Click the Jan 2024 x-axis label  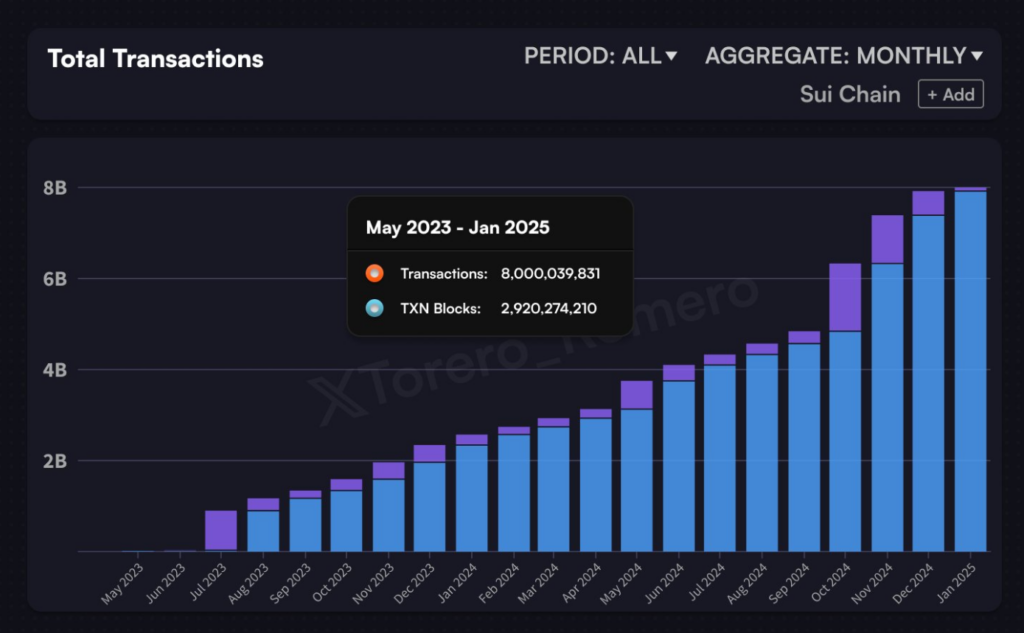[x=457, y=583]
